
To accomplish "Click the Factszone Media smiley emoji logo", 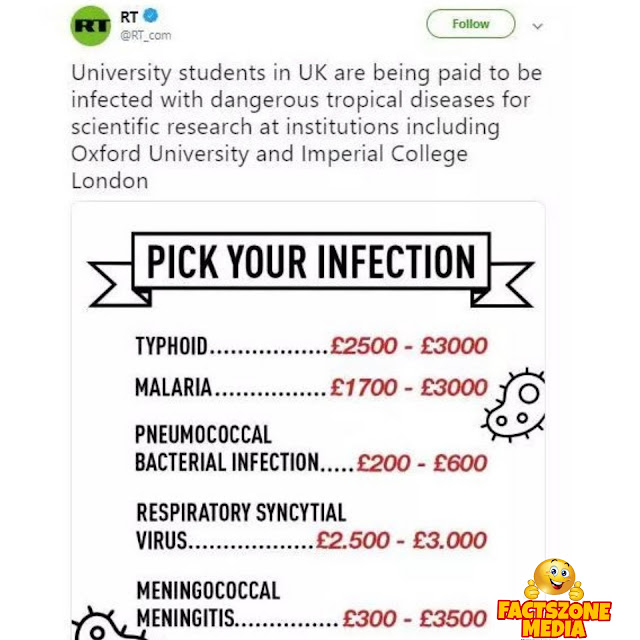I will (554, 579).
